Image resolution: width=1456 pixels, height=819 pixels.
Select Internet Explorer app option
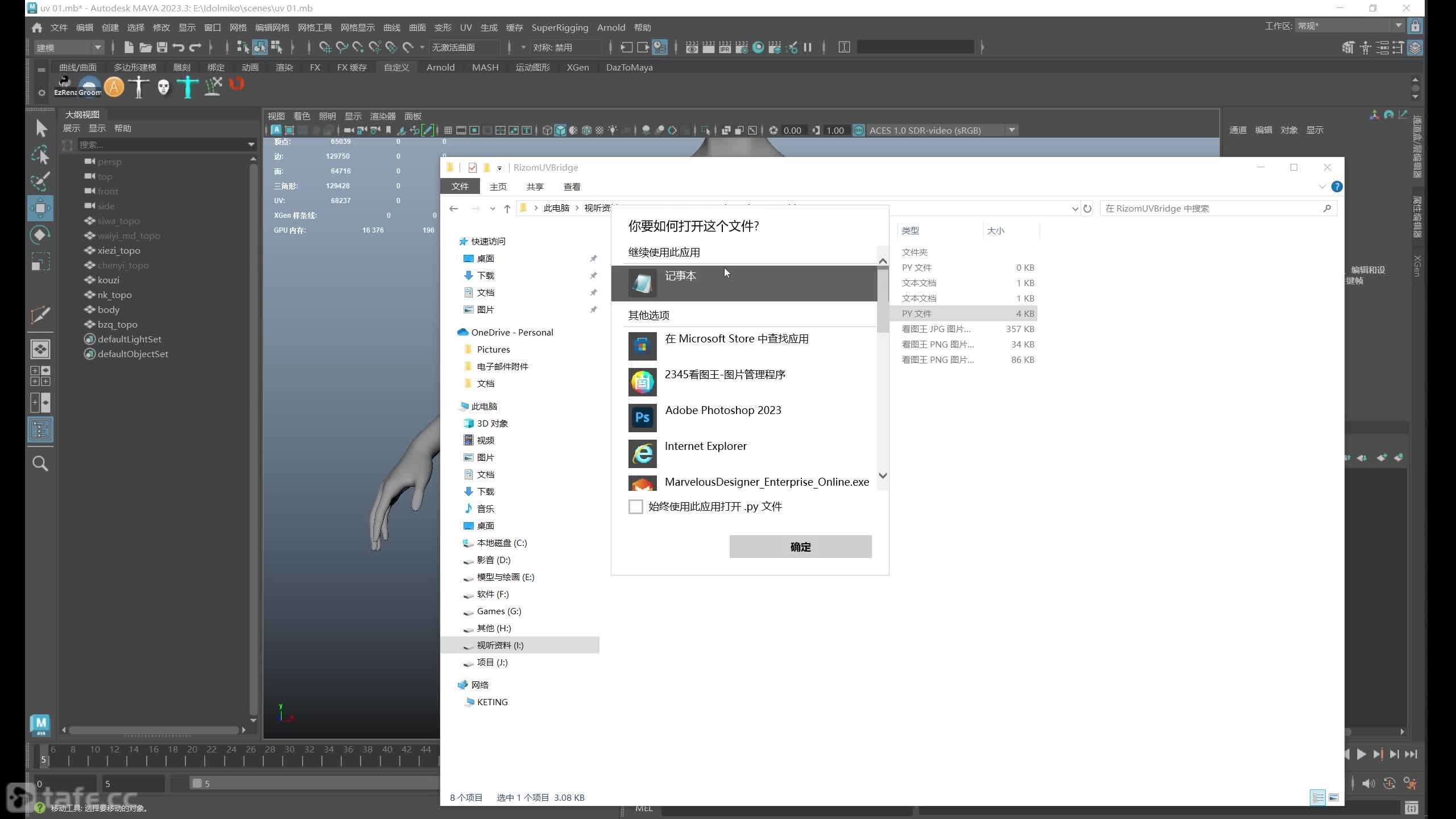(x=744, y=453)
